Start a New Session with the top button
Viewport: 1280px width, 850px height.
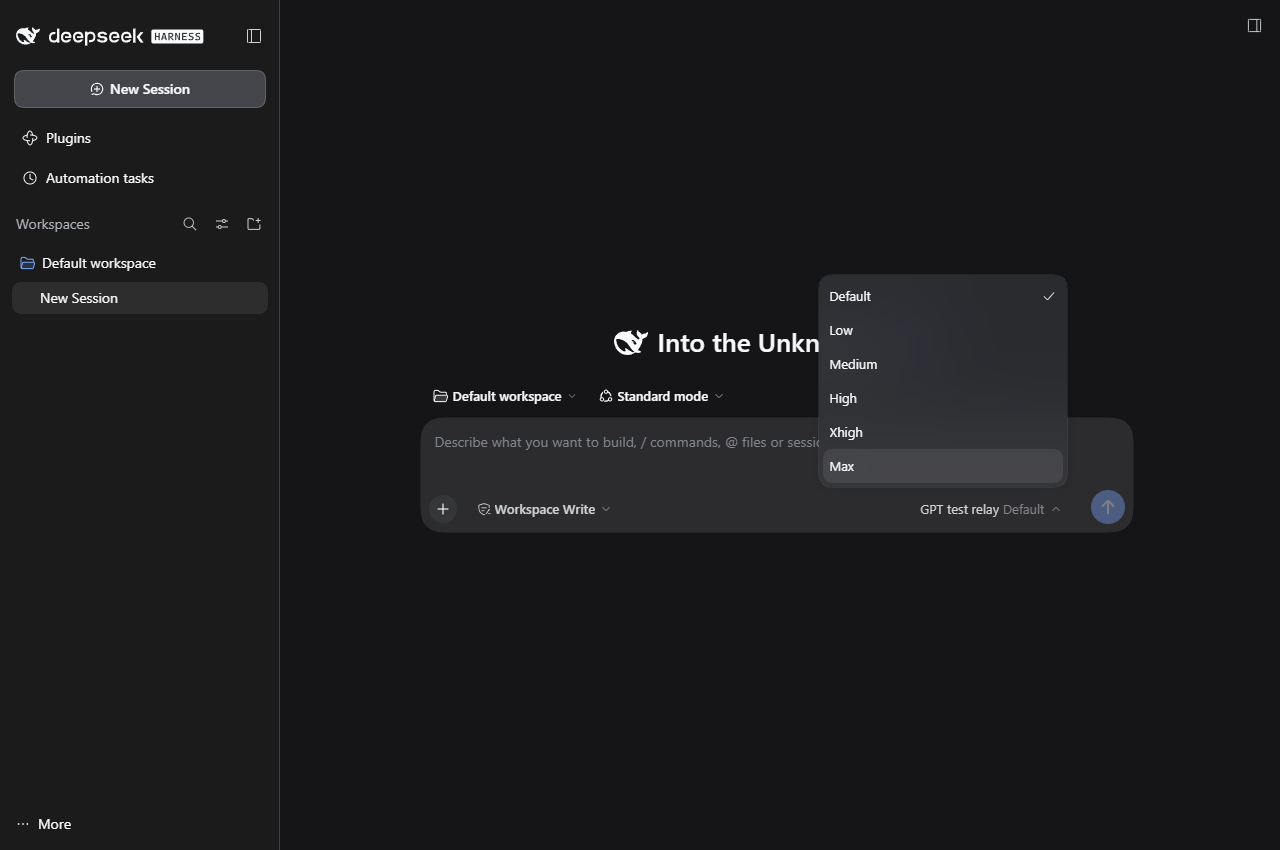(x=140, y=89)
